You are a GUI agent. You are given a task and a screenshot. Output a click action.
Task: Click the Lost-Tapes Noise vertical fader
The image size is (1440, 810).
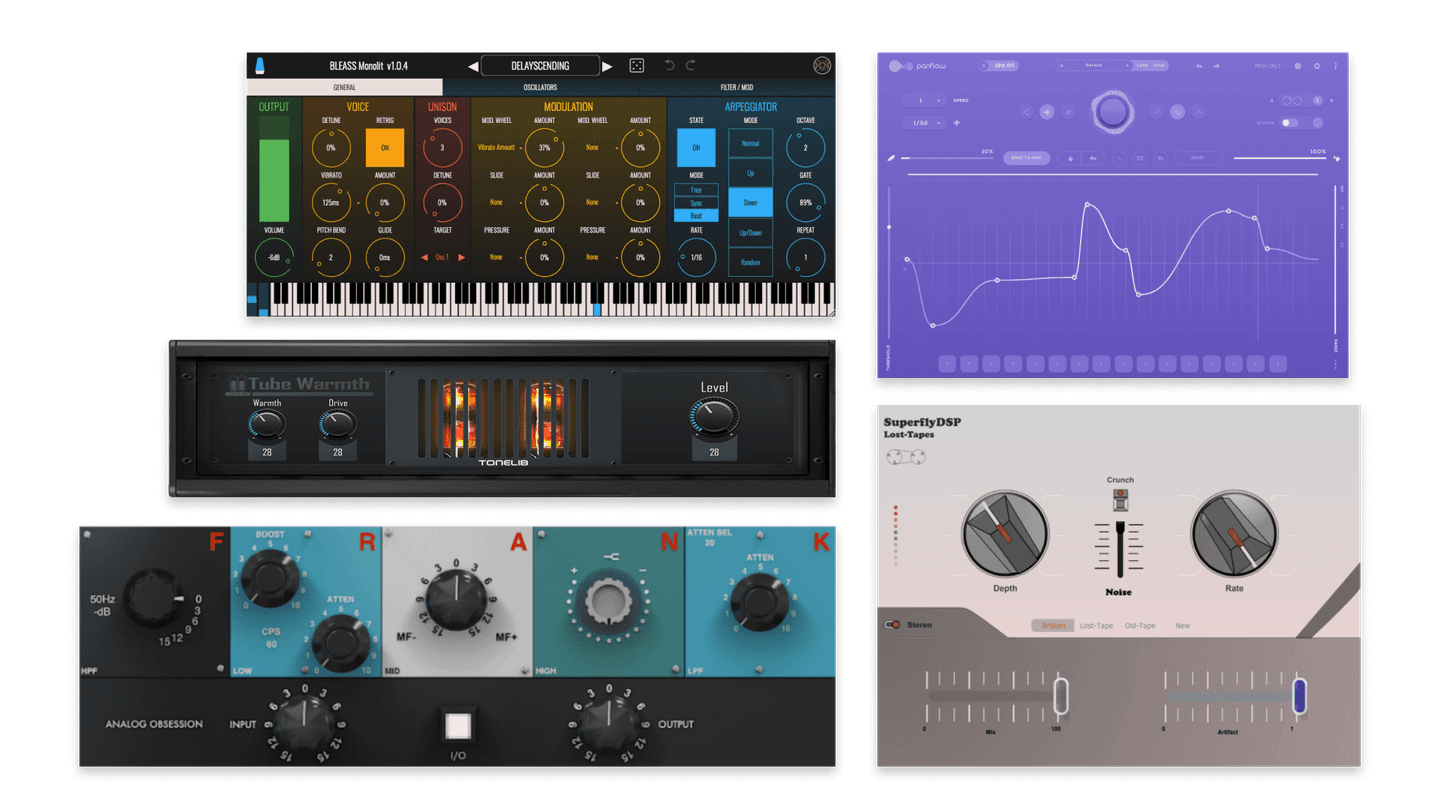[1120, 549]
